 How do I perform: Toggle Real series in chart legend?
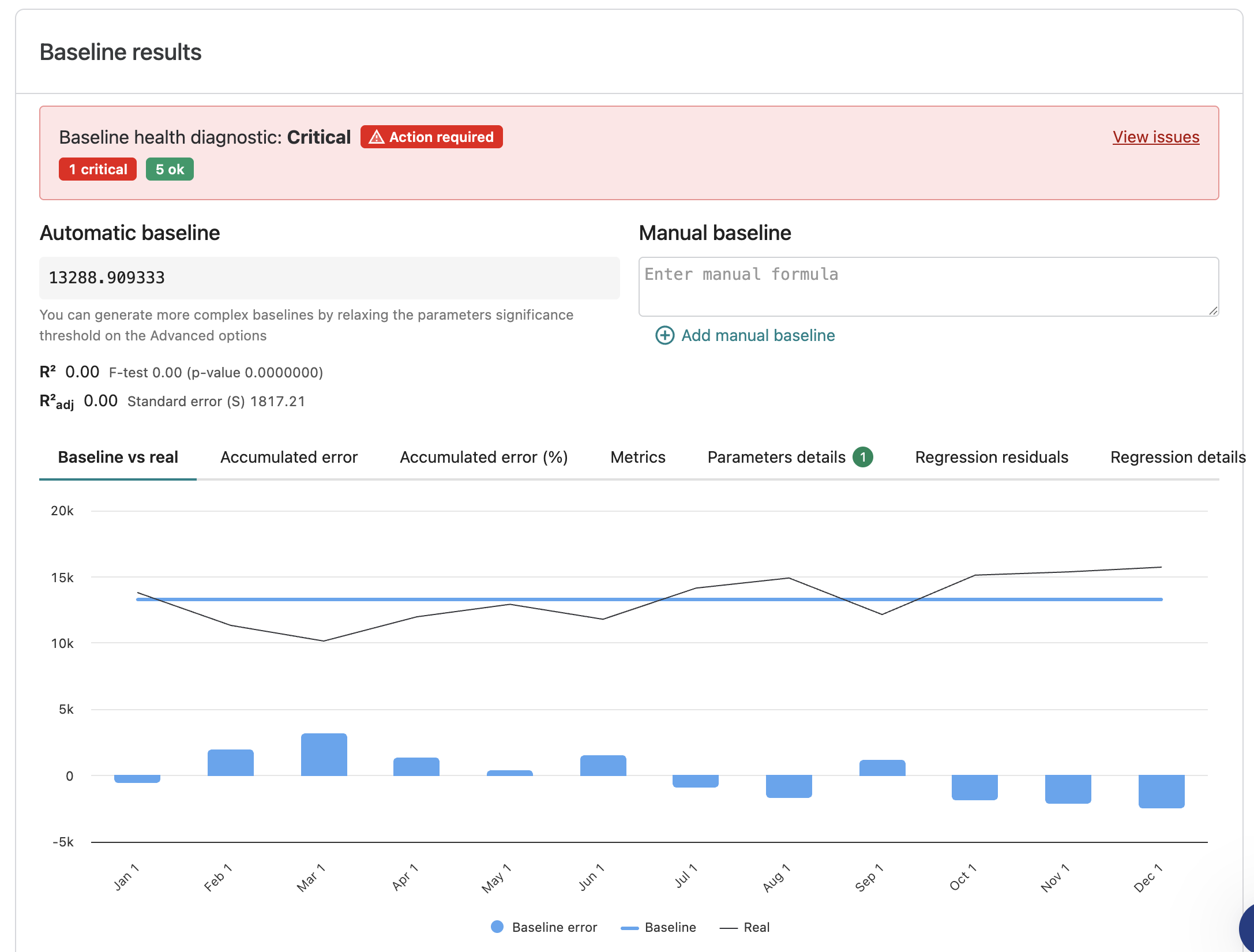745,927
